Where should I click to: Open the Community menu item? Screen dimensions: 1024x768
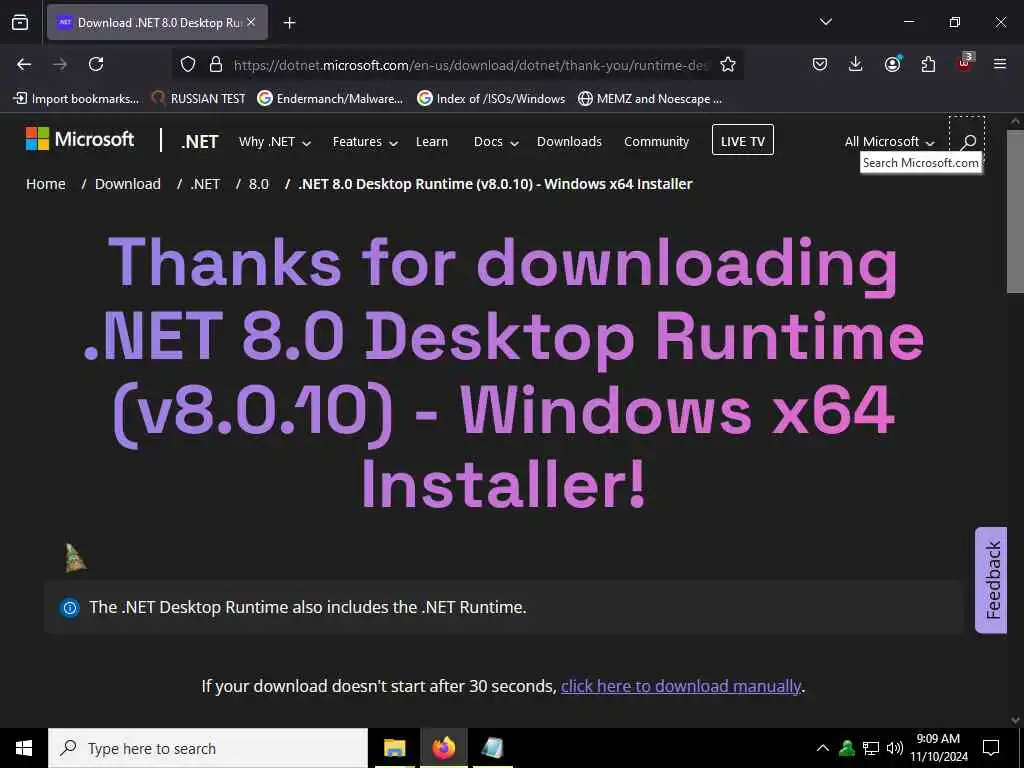[x=656, y=142]
